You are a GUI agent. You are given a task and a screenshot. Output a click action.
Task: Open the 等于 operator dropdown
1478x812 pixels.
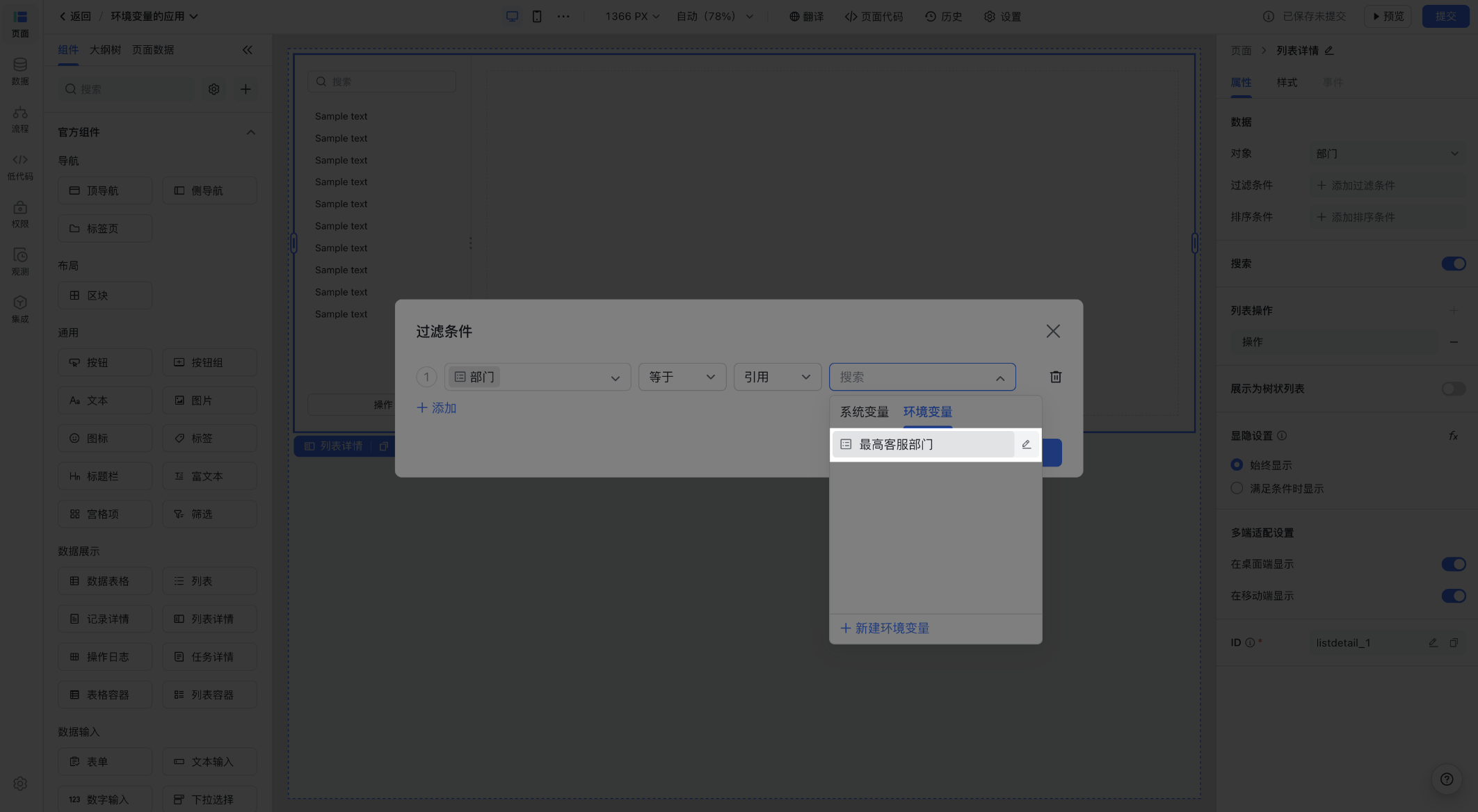[x=682, y=377]
